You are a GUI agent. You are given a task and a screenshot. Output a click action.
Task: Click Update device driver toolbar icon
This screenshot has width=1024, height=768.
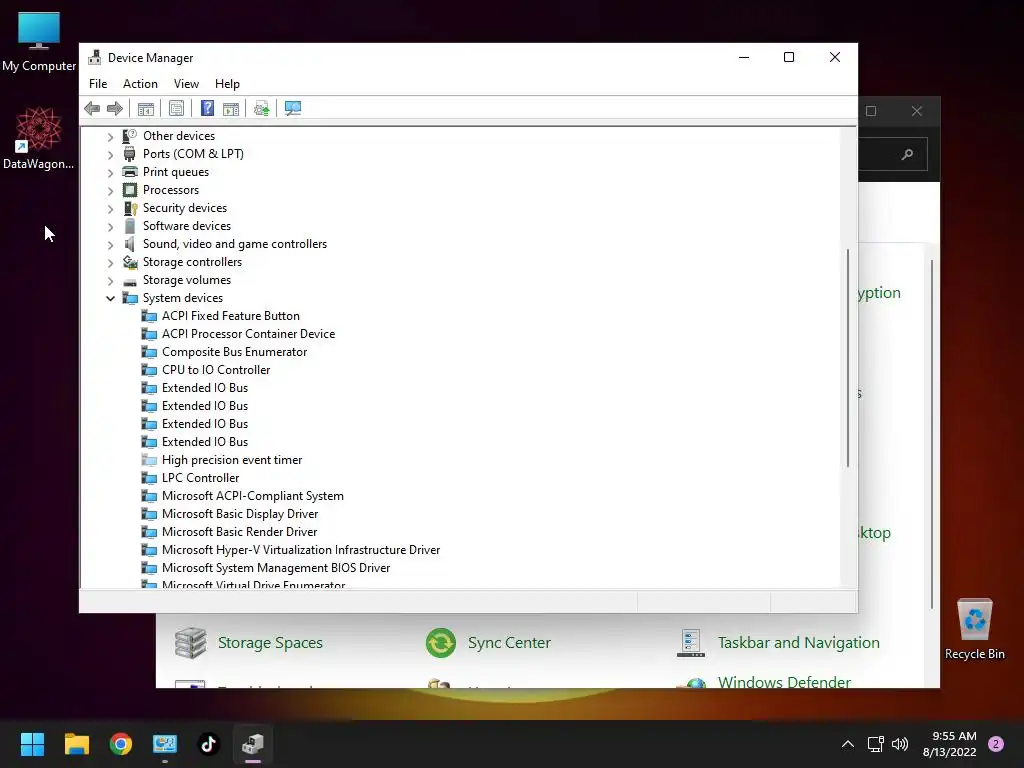point(261,108)
